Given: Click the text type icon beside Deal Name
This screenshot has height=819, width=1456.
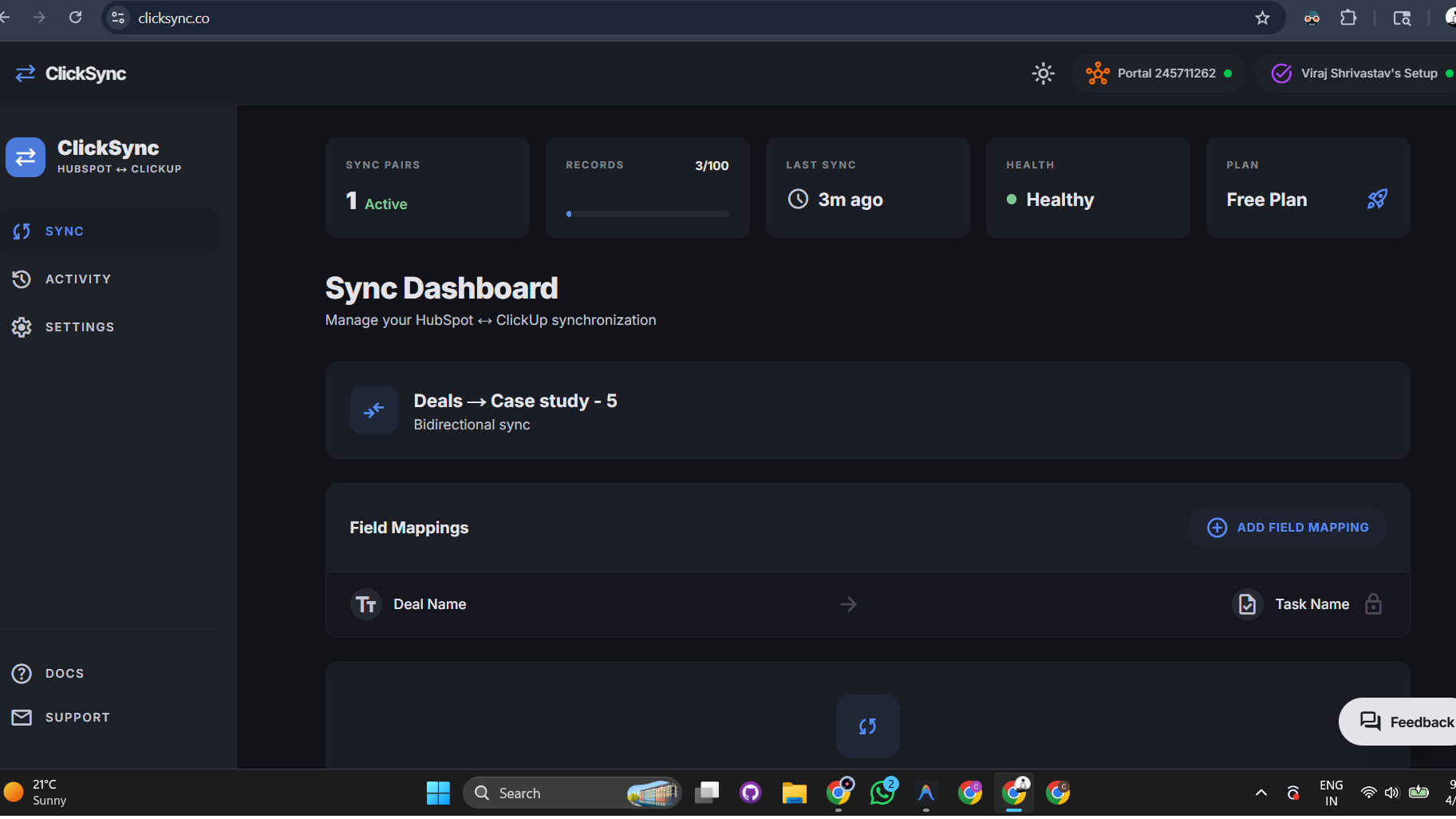Looking at the screenshot, I should [366, 604].
